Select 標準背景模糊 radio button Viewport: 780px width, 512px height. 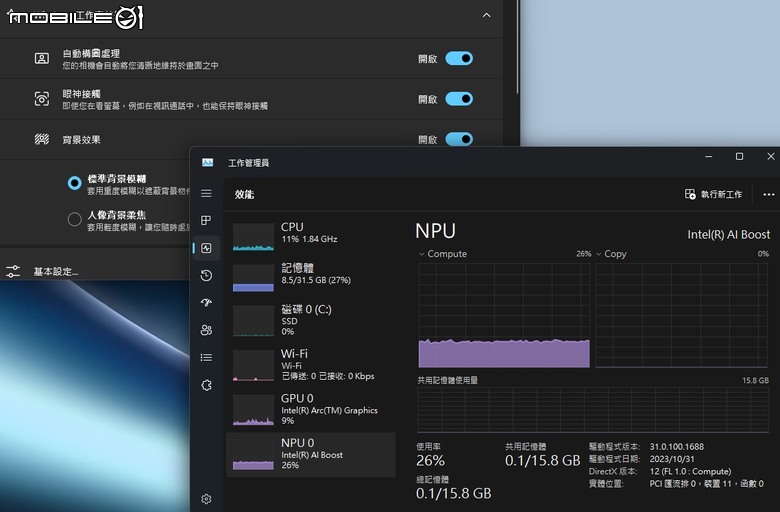(75, 183)
